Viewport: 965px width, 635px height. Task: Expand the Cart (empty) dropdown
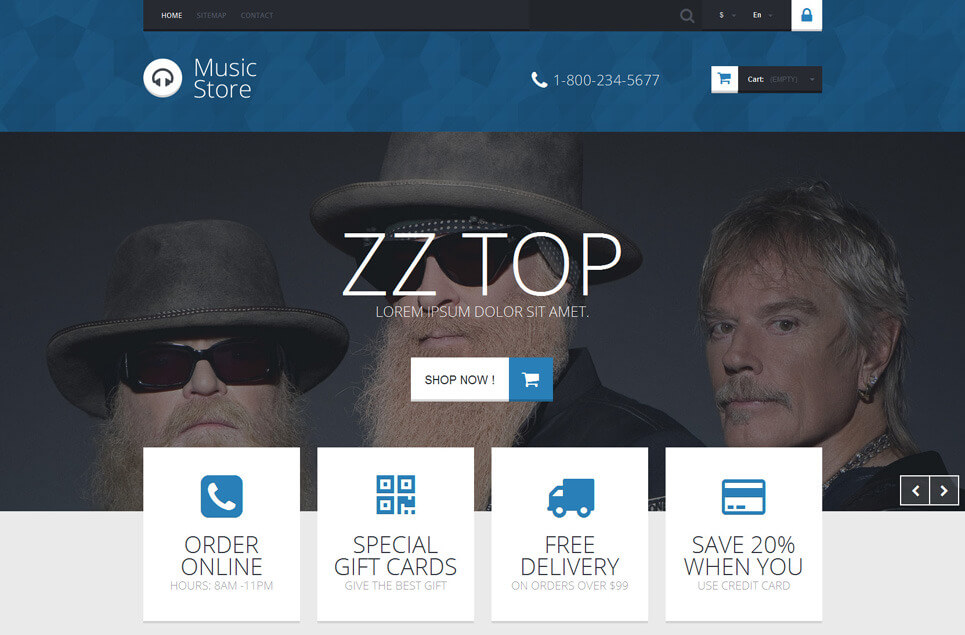pos(780,79)
